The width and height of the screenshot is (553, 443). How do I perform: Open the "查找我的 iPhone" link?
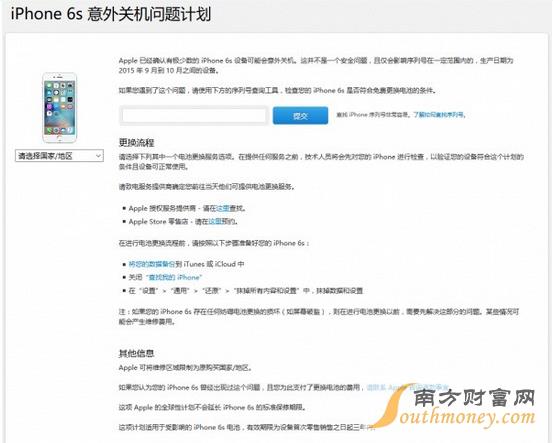coord(174,277)
